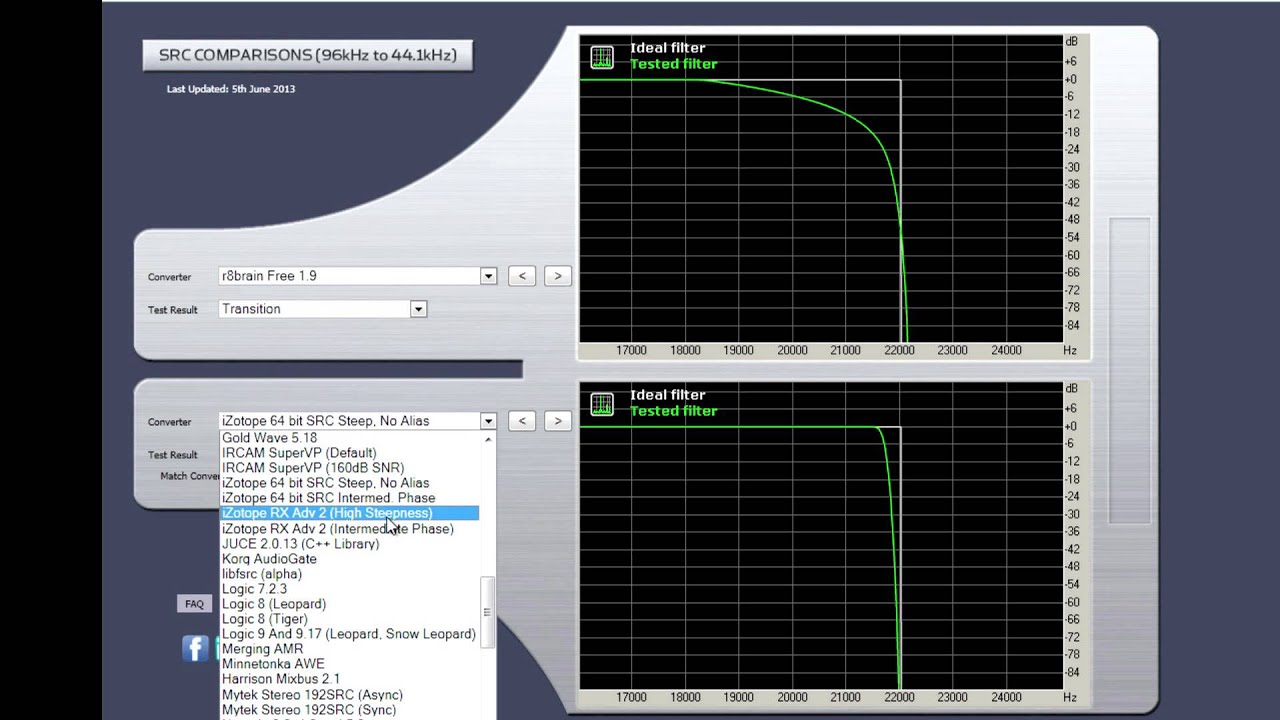The height and width of the screenshot is (720, 1280).
Task: Go to next converter in upper panel
Action: [x=558, y=276]
